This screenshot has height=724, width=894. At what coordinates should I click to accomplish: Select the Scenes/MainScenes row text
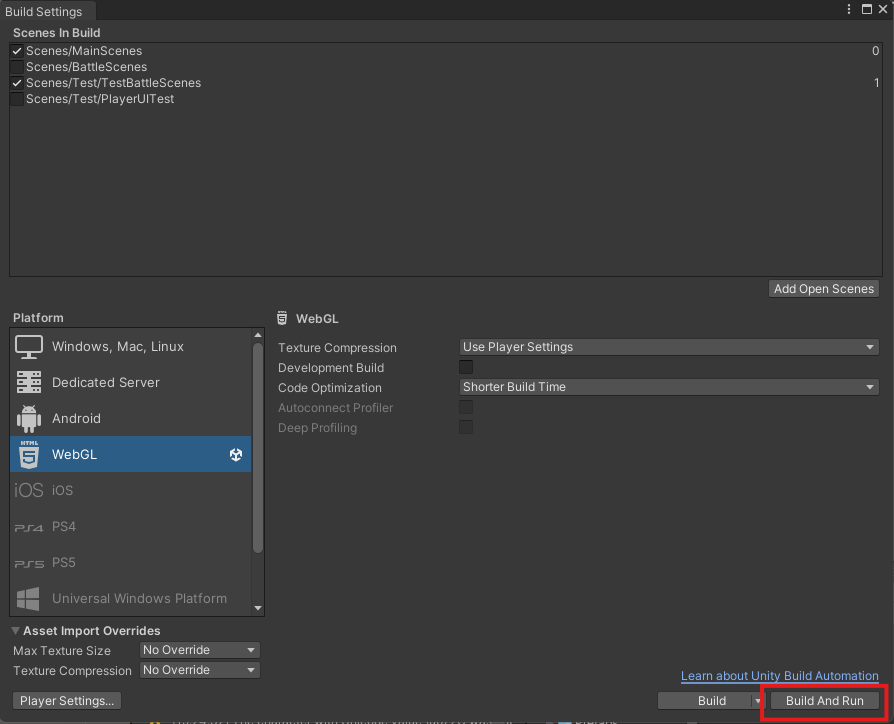point(84,51)
